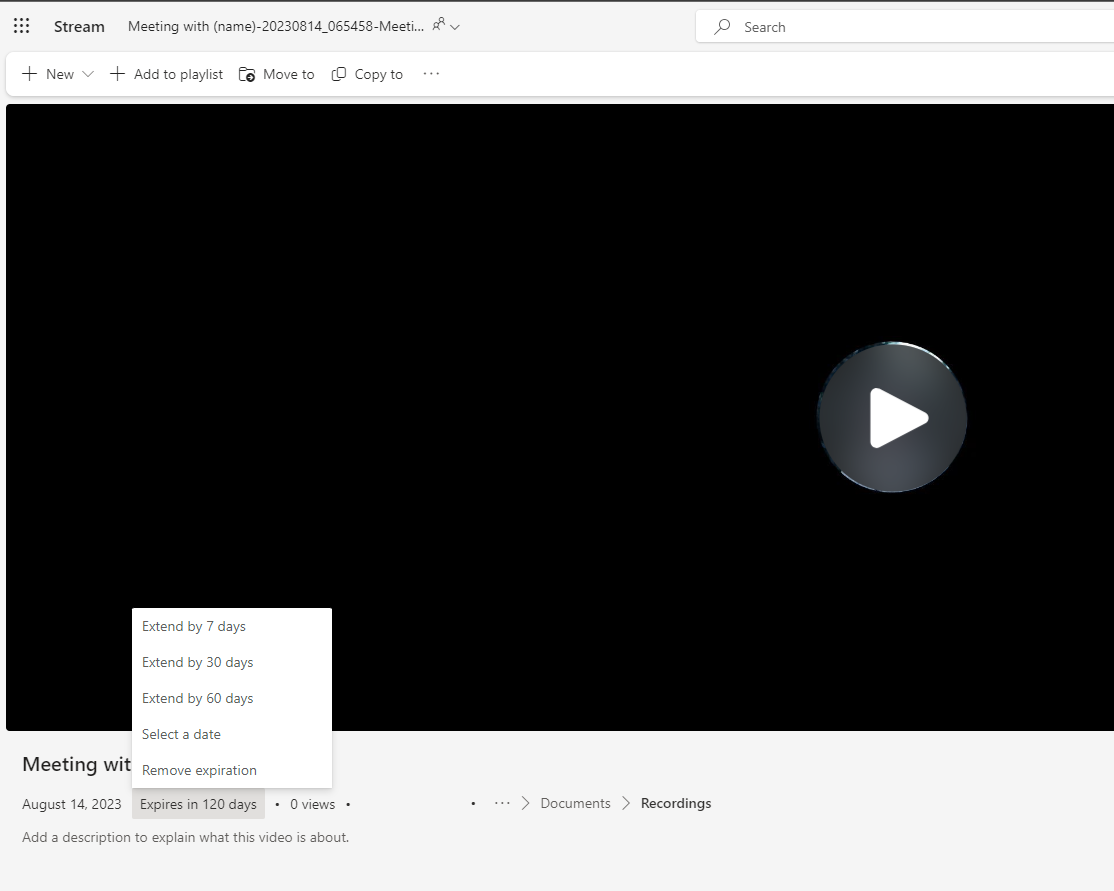
Task: Click the Meeting title heading below video
Action: click(x=77, y=765)
